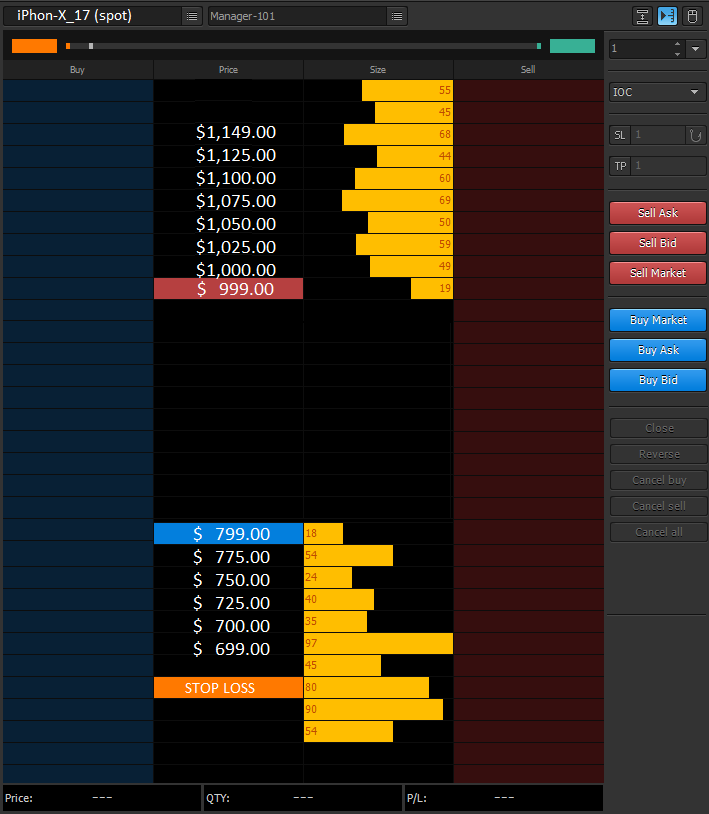This screenshot has height=814, width=709.
Task: Click the Manager-101 account field
Action: point(298,16)
